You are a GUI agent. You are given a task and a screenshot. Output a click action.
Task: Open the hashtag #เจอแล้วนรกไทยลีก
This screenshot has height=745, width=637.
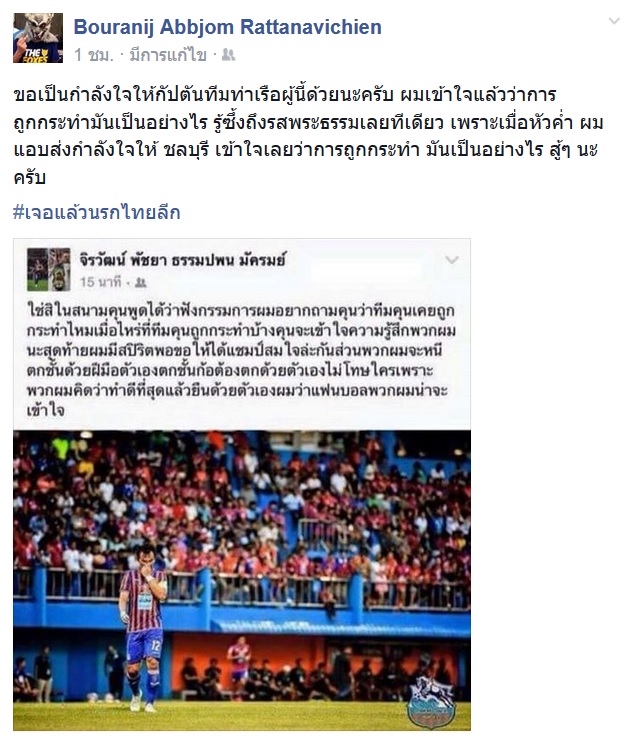[97, 212]
